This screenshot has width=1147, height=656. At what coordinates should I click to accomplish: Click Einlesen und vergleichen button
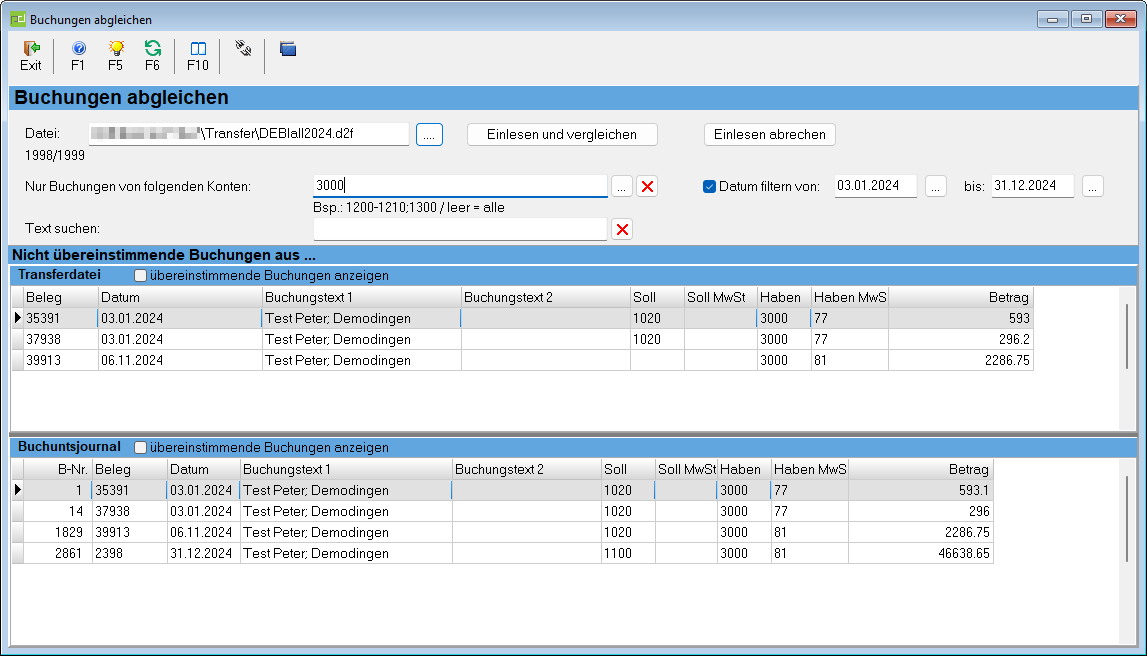pyautogui.click(x=563, y=135)
